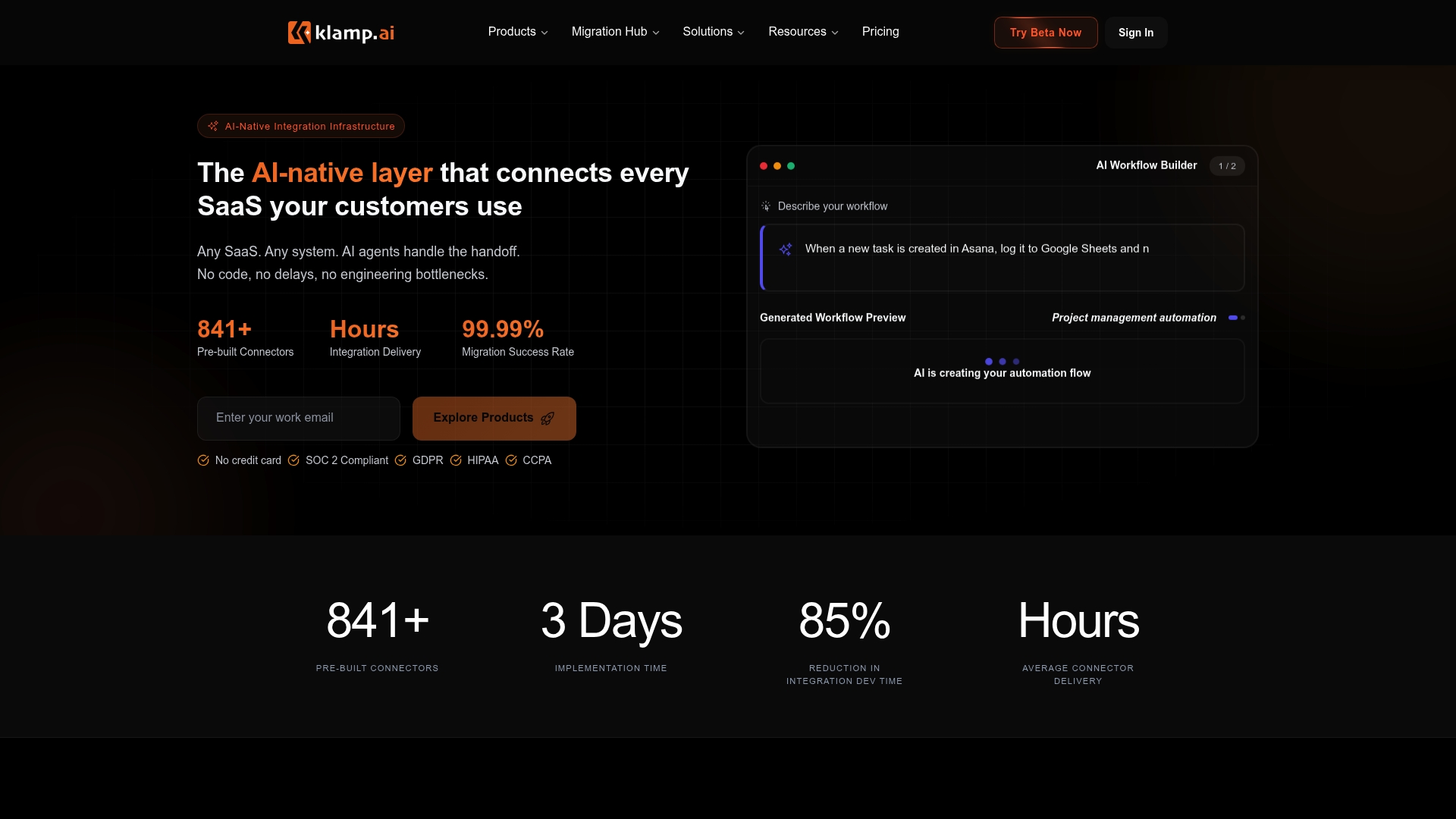Go to the Pricing page
This screenshot has height=819, width=1456.
coord(880,32)
